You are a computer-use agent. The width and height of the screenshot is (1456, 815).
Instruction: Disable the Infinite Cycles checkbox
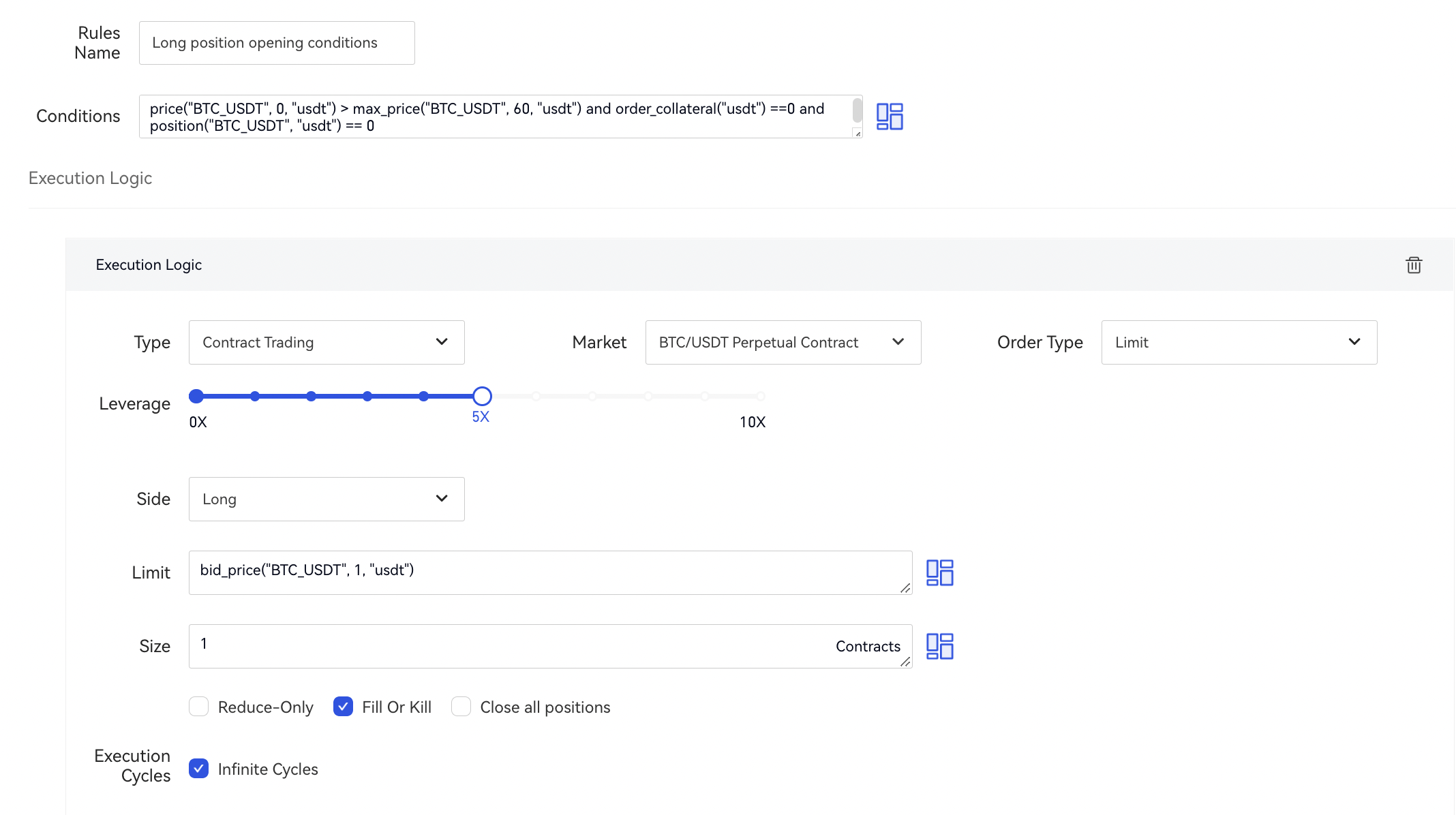pyautogui.click(x=199, y=769)
